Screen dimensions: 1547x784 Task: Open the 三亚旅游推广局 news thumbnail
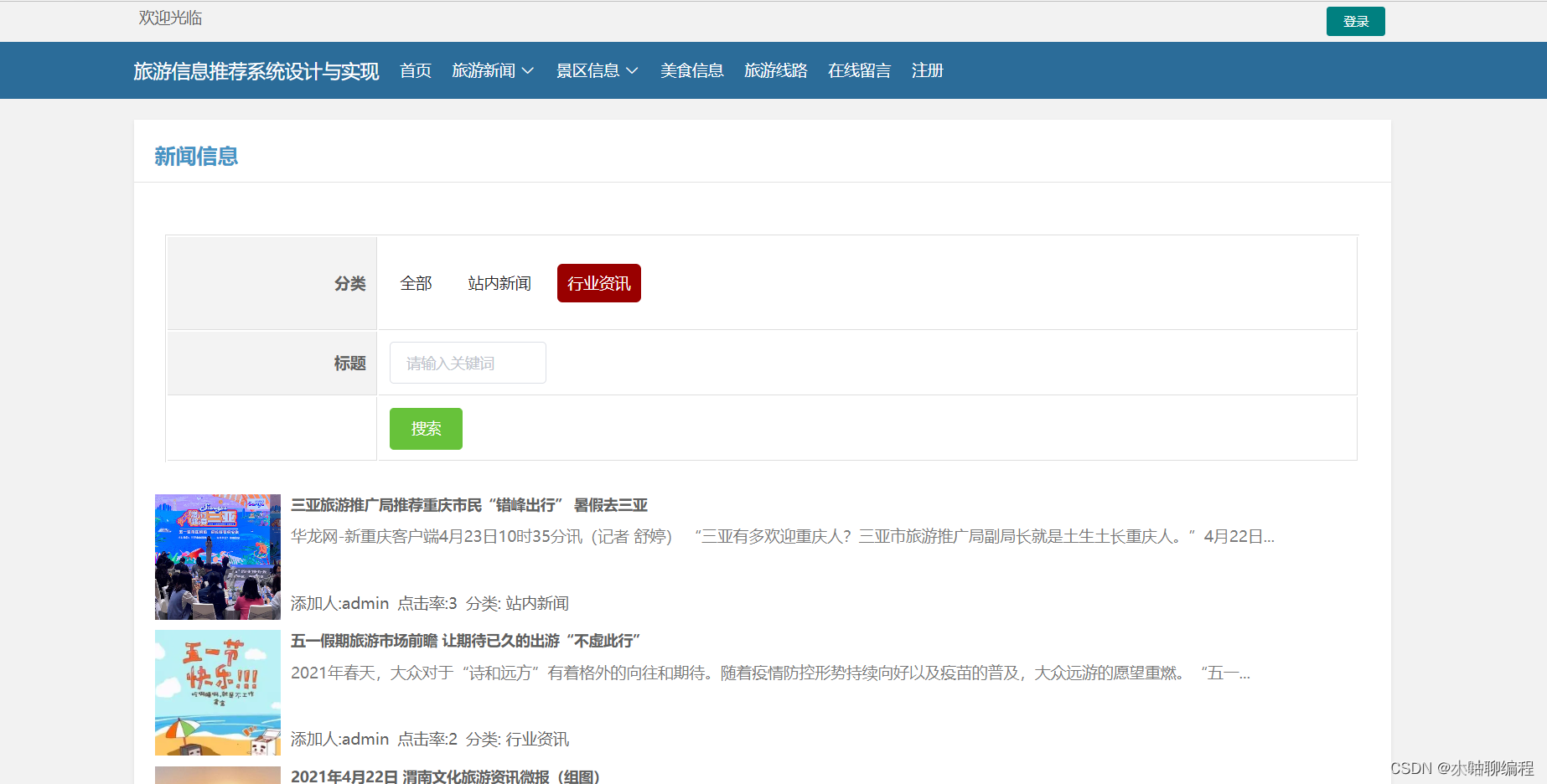(x=218, y=557)
